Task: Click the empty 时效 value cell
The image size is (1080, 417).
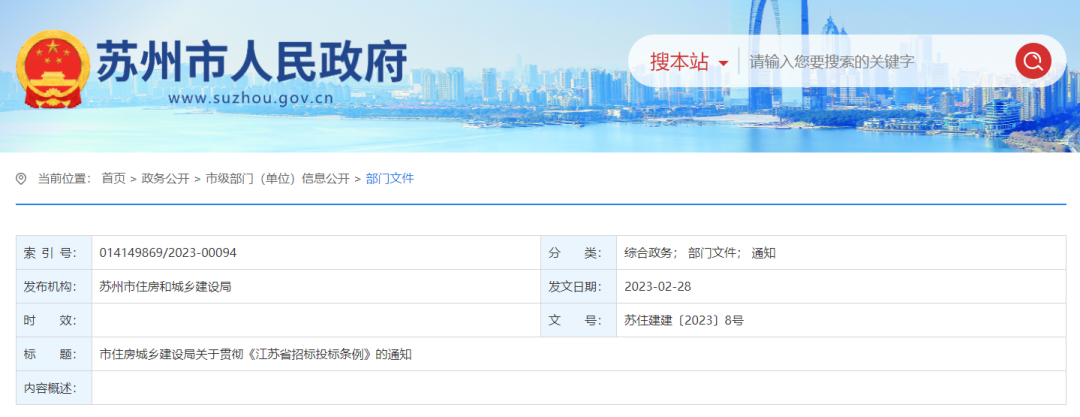Action: coord(315,321)
